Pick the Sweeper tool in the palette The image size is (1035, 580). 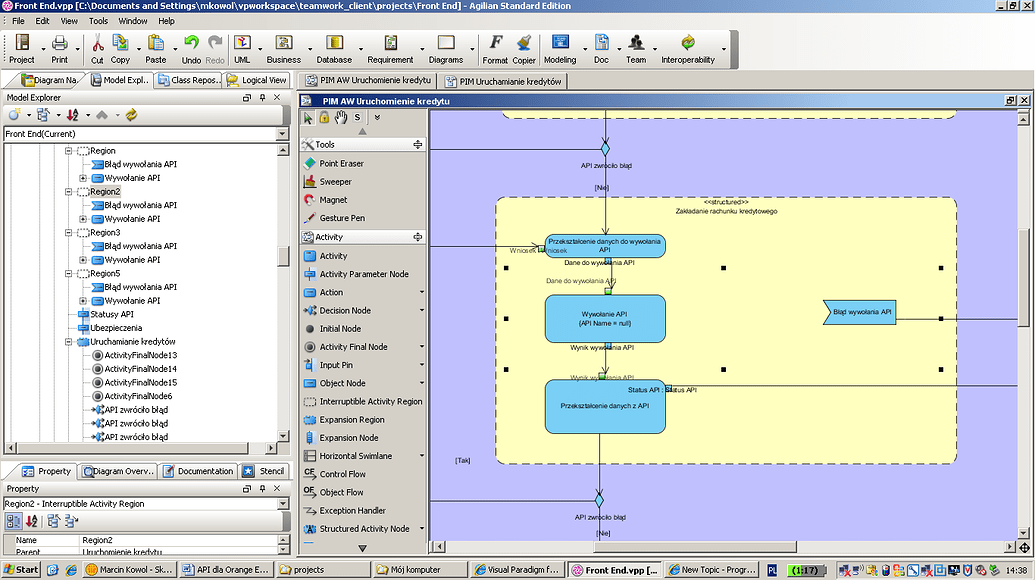(x=327, y=181)
